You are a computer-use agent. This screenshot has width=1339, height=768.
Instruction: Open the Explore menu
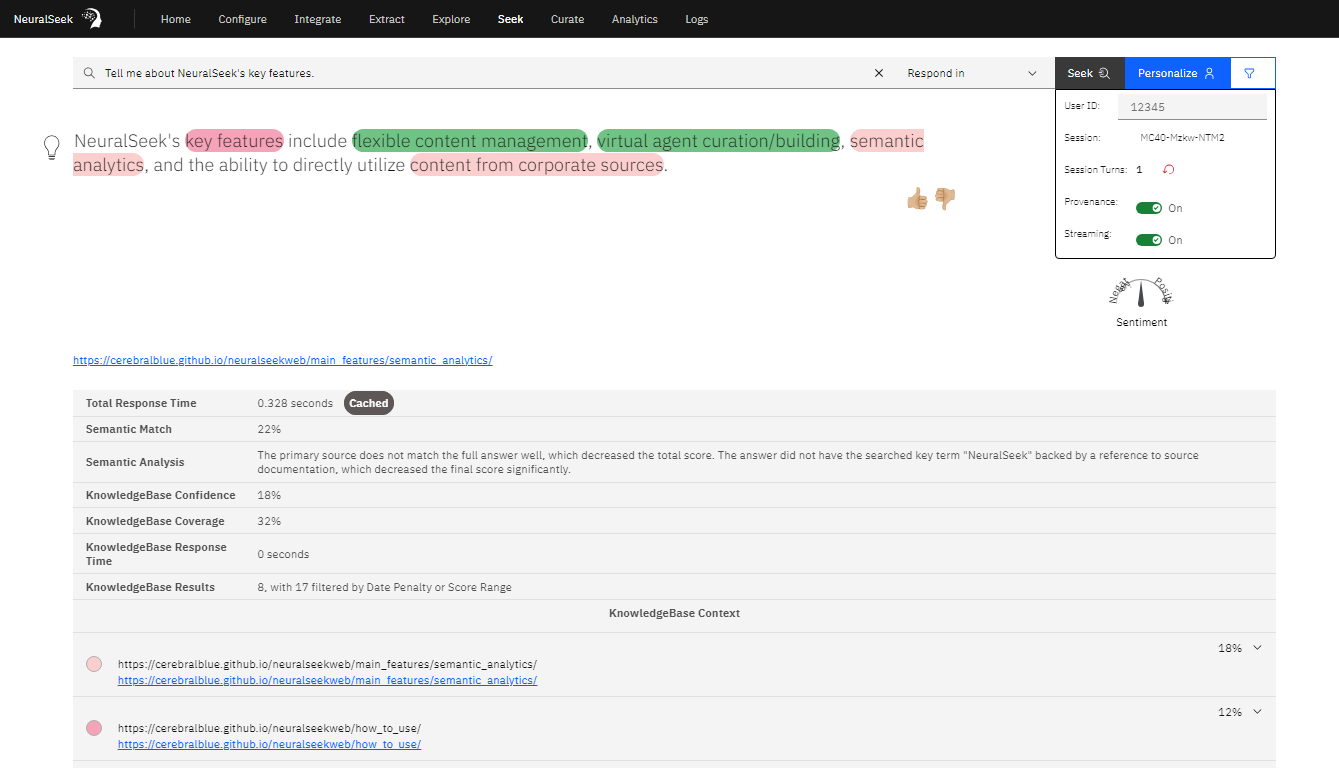click(x=451, y=19)
